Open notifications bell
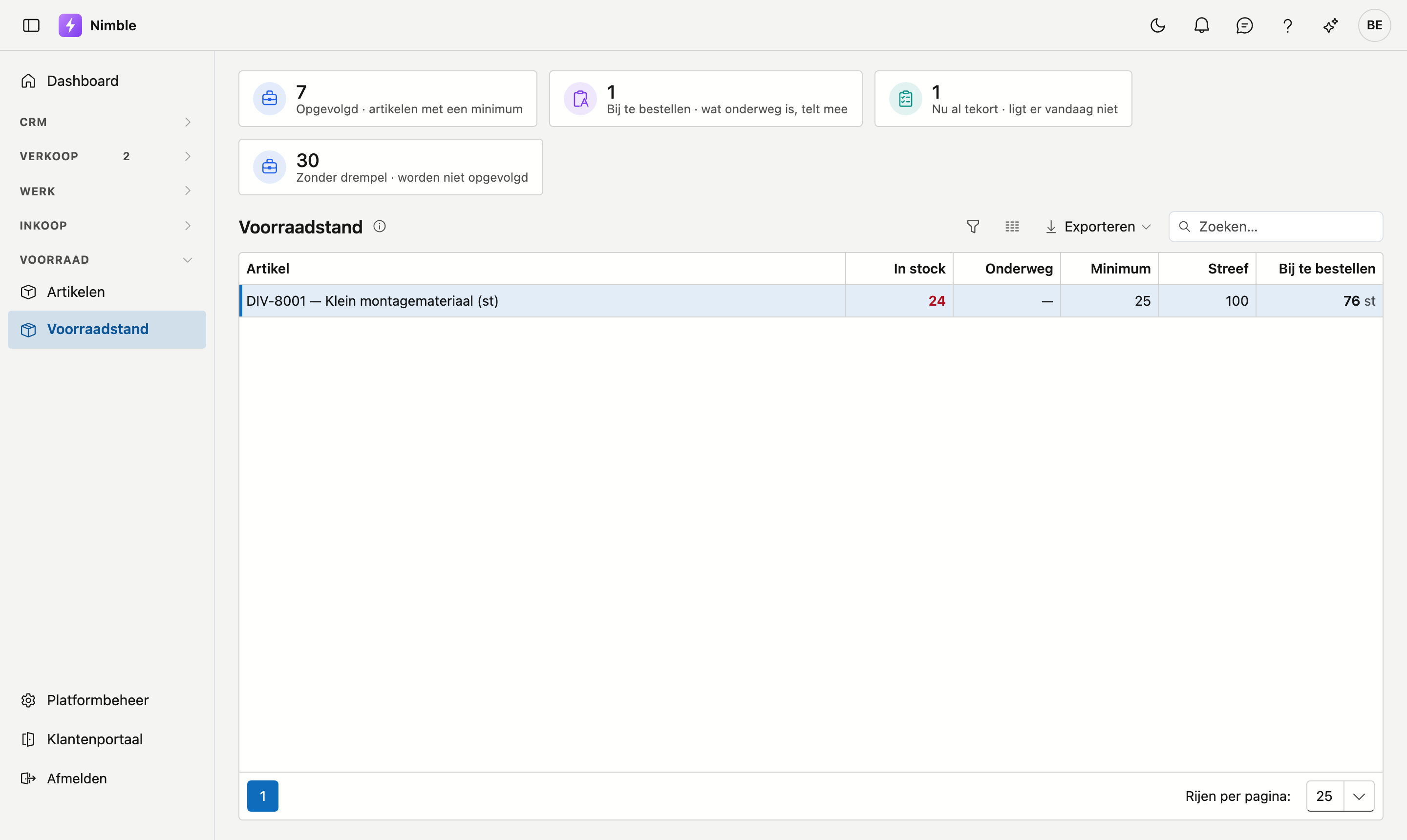 pos(1201,25)
